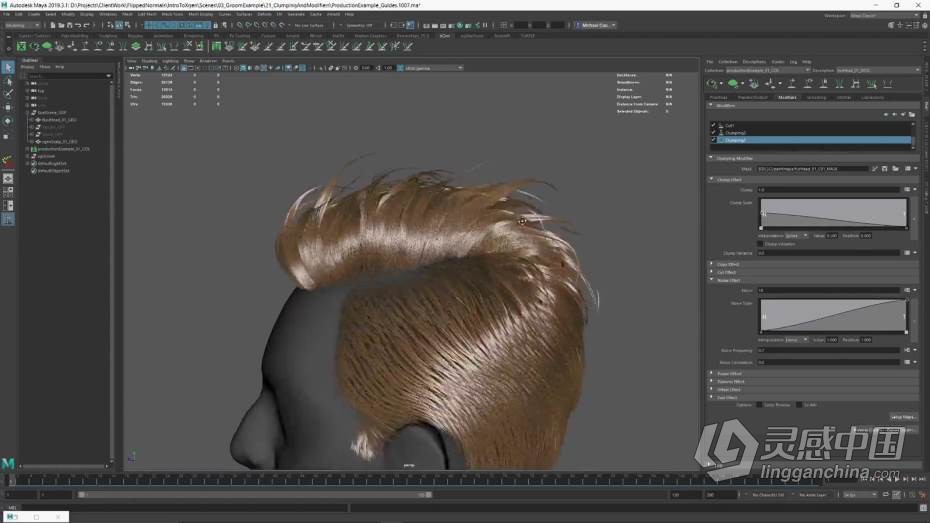The image size is (930, 523).
Task: Click the first XGen toolbar icon above the tabs
Action: pos(712,84)
